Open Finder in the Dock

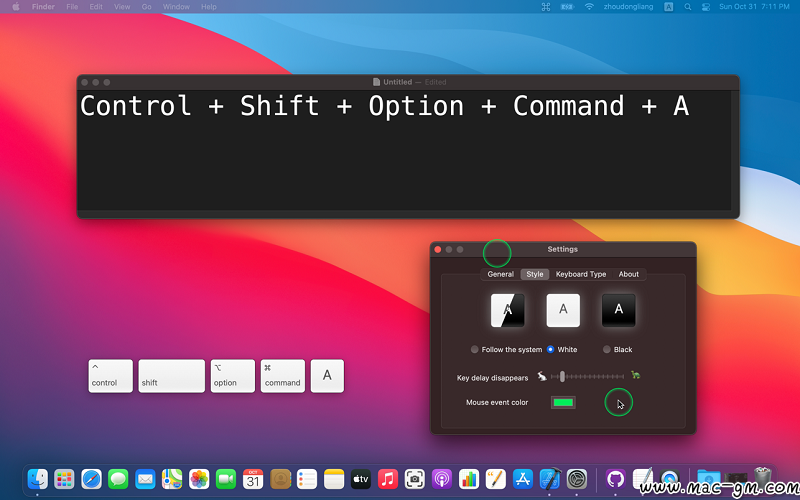tap(38, 479)
